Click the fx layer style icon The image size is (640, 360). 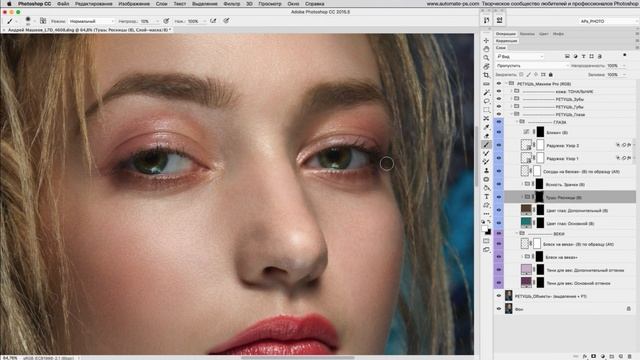click(584, 356)
